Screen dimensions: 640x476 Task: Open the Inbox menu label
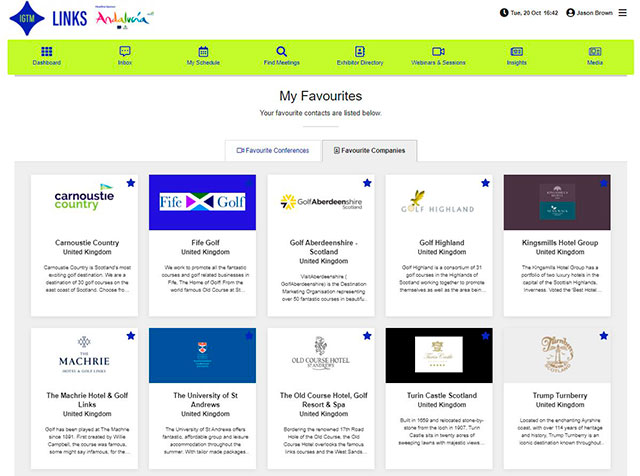tap(125, 62)
